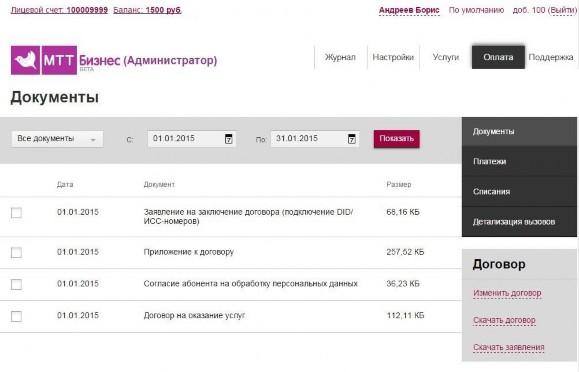Open the calendar icon in the start date field
The width and height of the screenshot is (579, 372).
point(229,139)
